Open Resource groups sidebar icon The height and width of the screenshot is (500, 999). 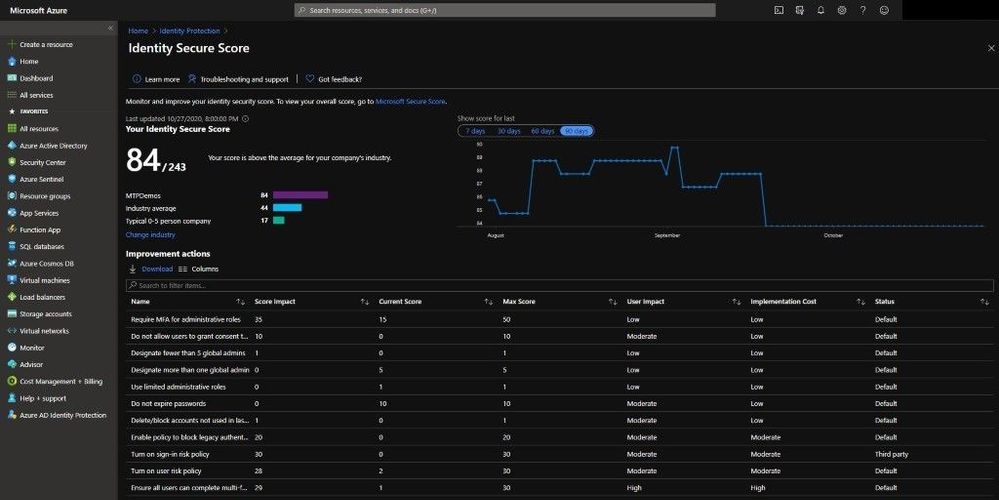(11, 196)
